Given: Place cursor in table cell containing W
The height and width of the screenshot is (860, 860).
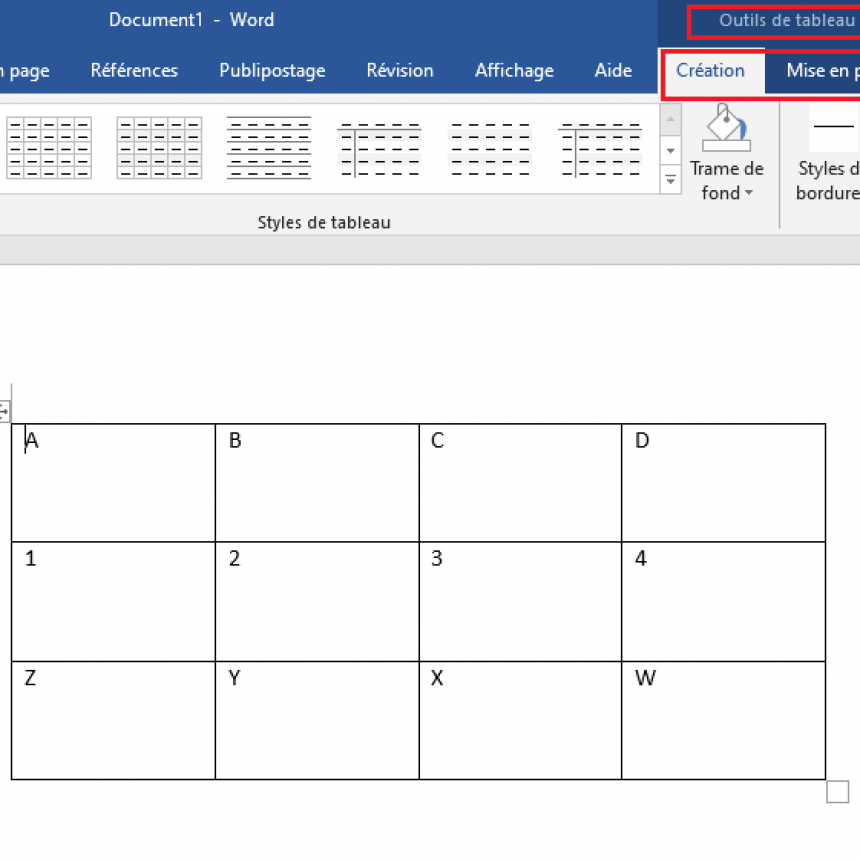Looking at the screenshot, I should click(722, 719).
